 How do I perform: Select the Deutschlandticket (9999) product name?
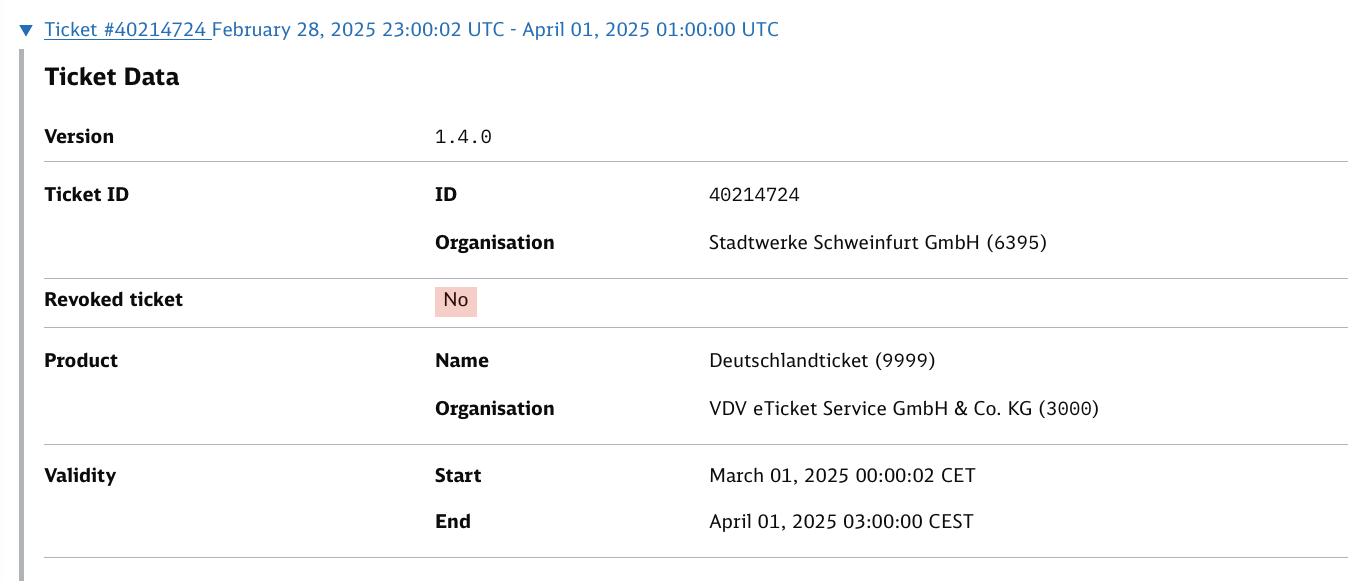click(822, 360)
